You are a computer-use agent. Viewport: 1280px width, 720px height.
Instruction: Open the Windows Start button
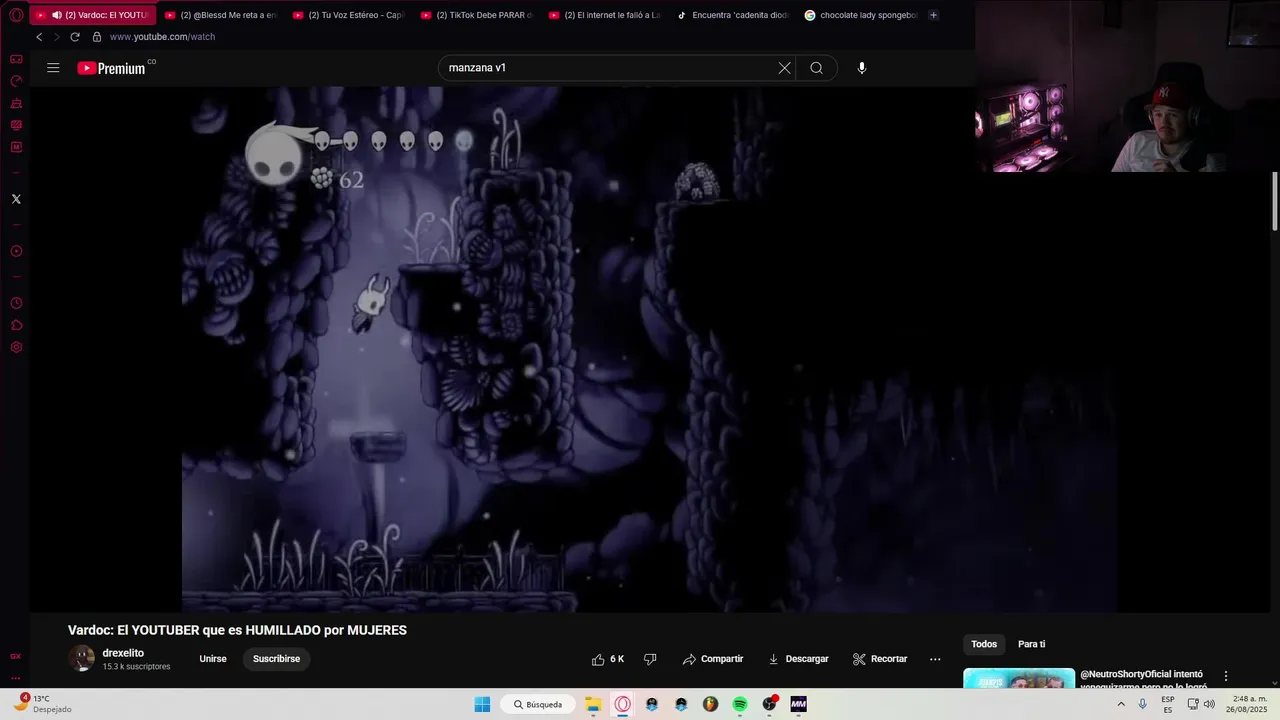coord(482,704)
